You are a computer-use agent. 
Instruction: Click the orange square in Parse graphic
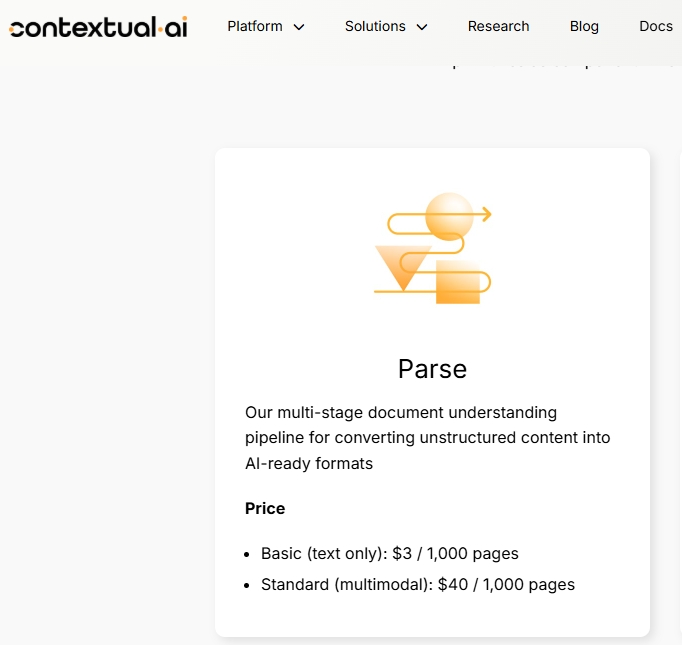click(x=458, y=282)
